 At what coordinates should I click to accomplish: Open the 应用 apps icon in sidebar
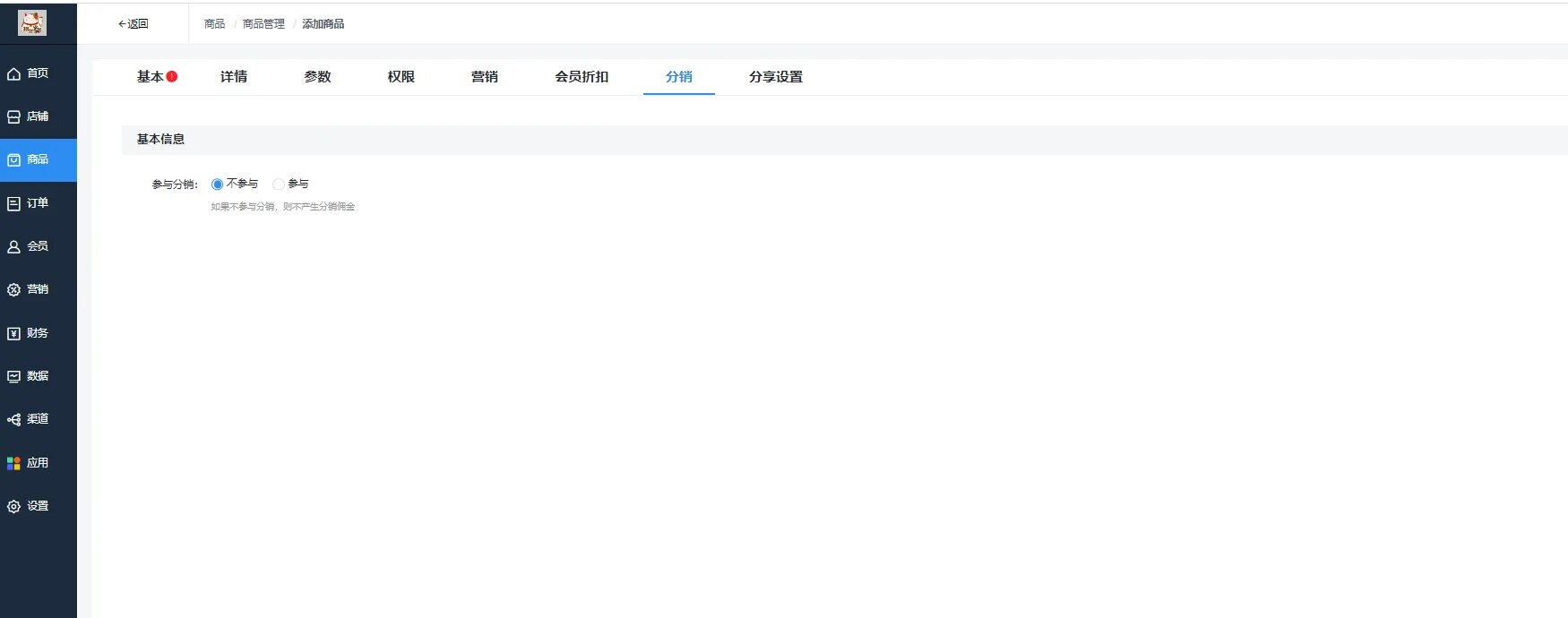point(14,463)
